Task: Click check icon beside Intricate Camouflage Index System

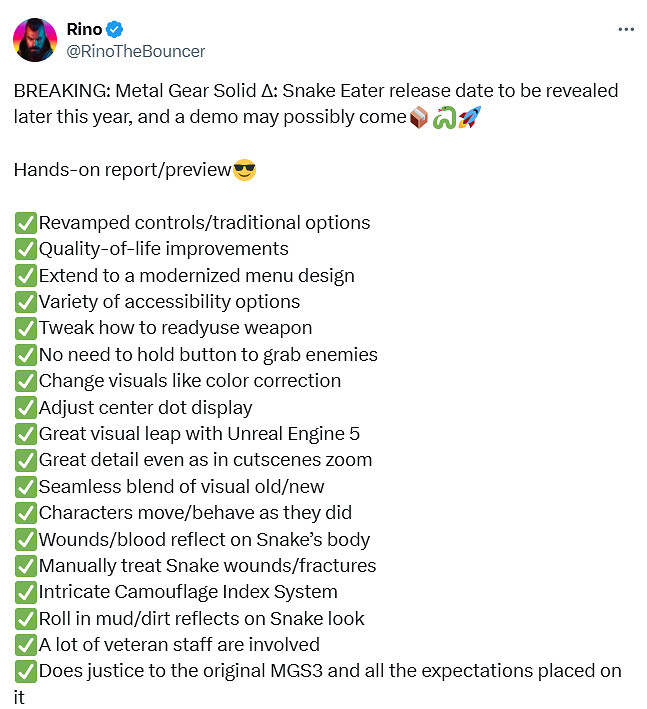Action: click(26, 592)
